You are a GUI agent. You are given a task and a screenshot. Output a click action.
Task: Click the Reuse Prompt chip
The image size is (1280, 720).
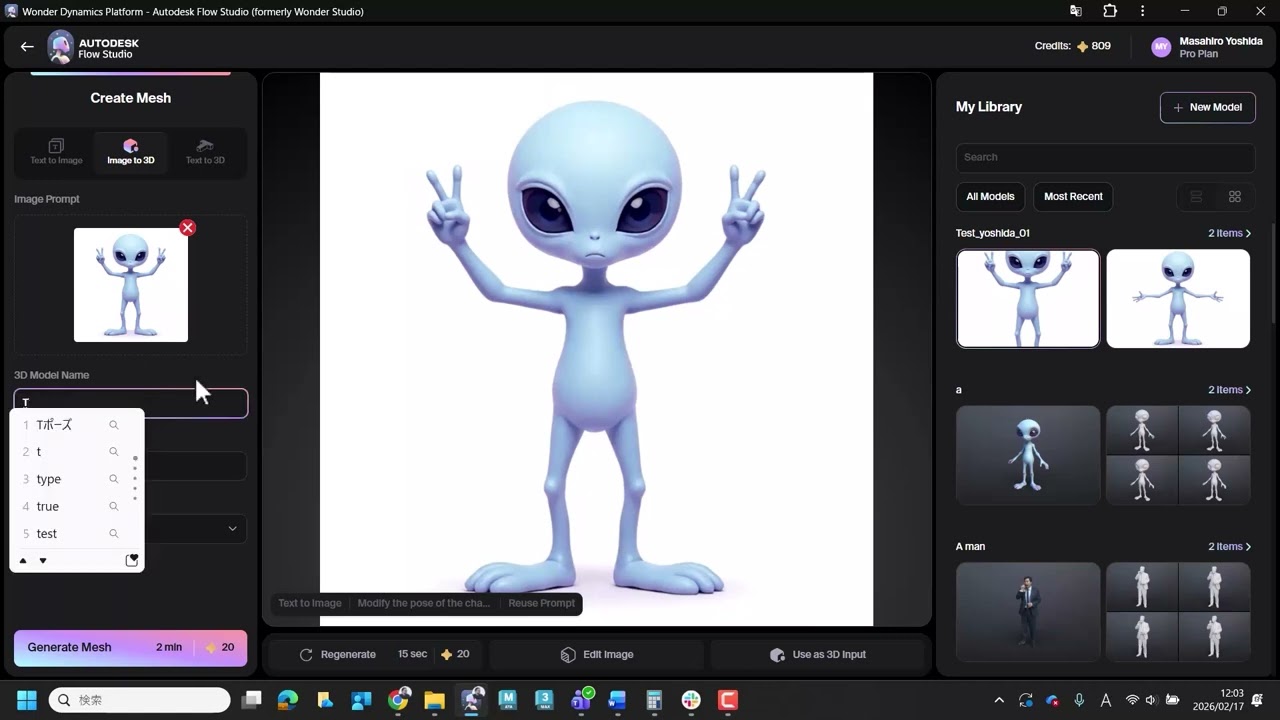(542, 603)
